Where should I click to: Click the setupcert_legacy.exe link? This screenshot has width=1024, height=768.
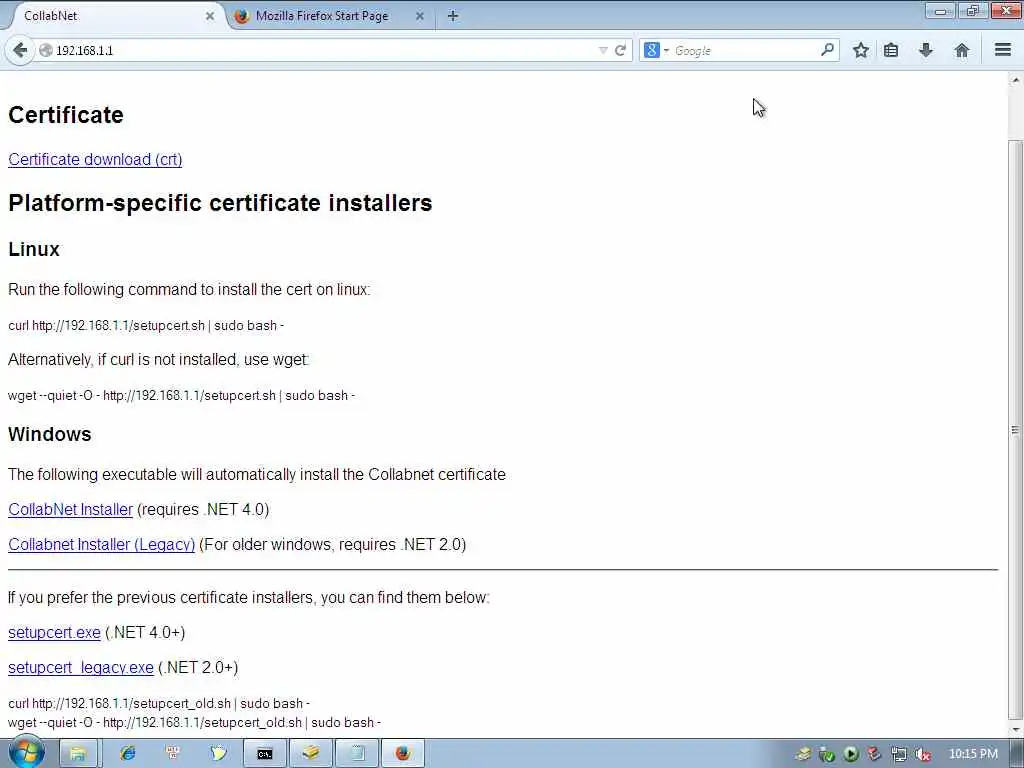[x=81, y=667]
